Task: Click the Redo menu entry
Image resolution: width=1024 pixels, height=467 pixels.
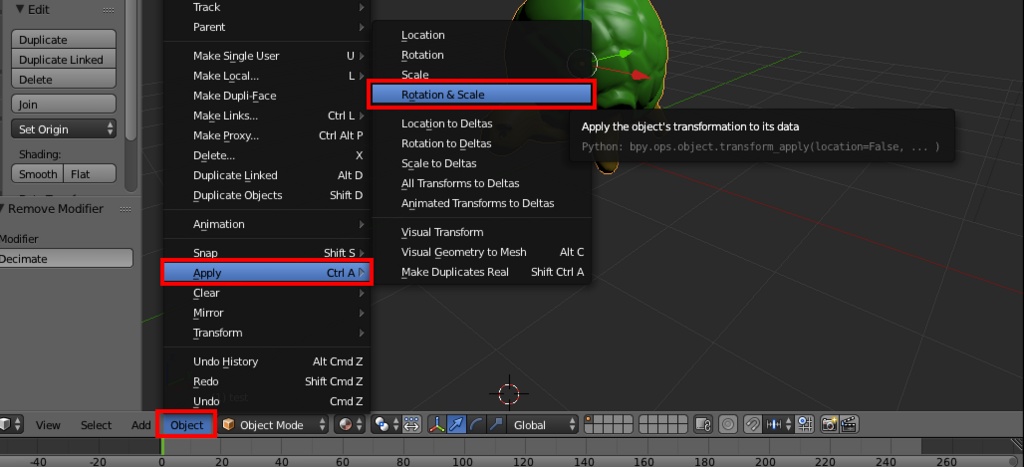Action: click(x=266, y=381)
